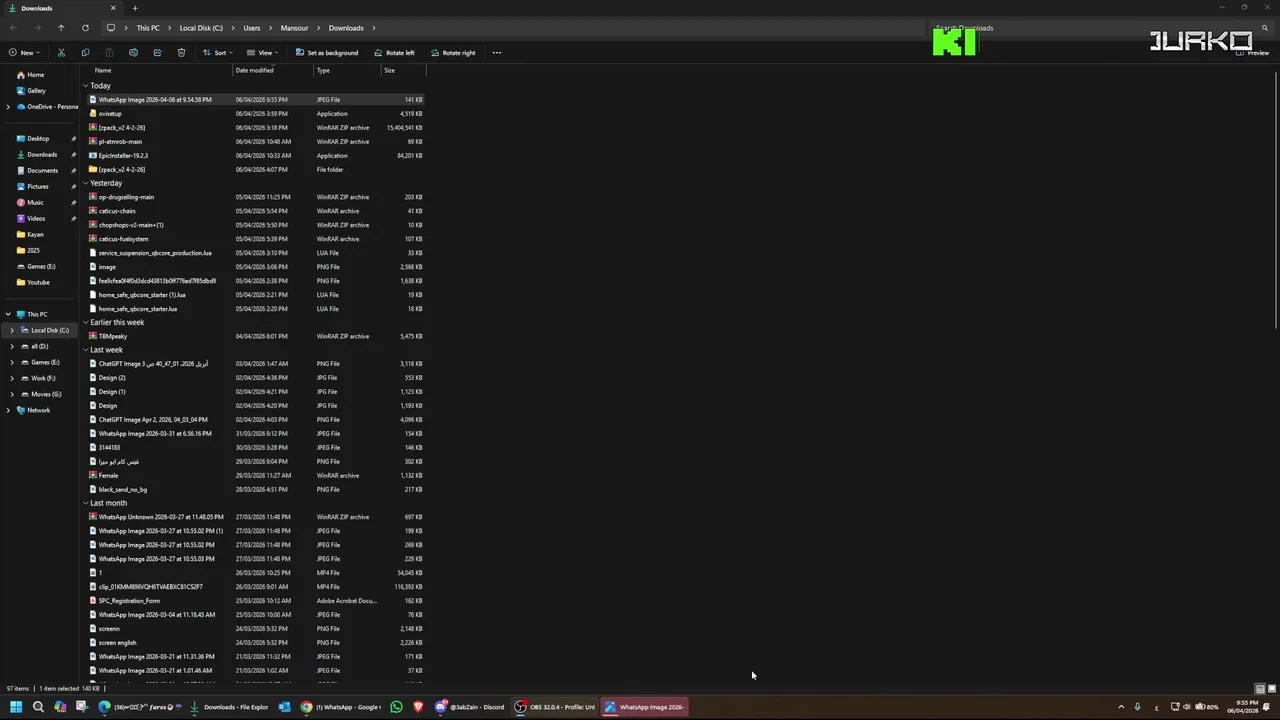Collapse the Yesterday file group
This screenshot has width=1280, height=720.
point(85,183)
